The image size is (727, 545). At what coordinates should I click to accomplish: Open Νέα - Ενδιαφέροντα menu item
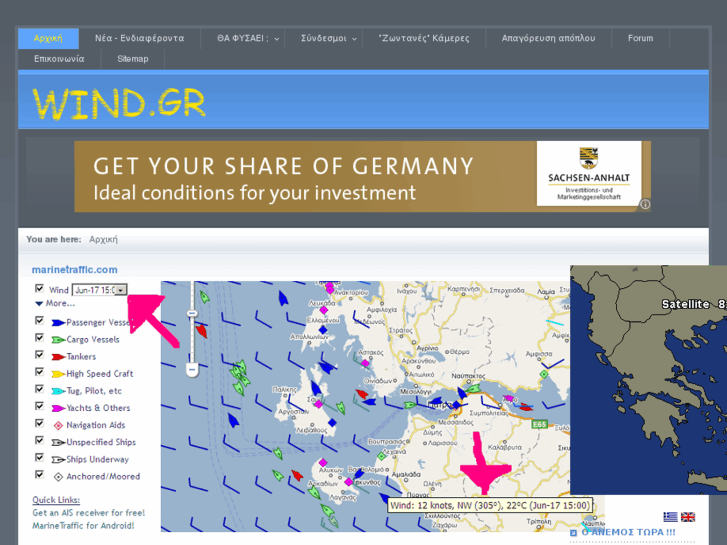pos(140,38)
